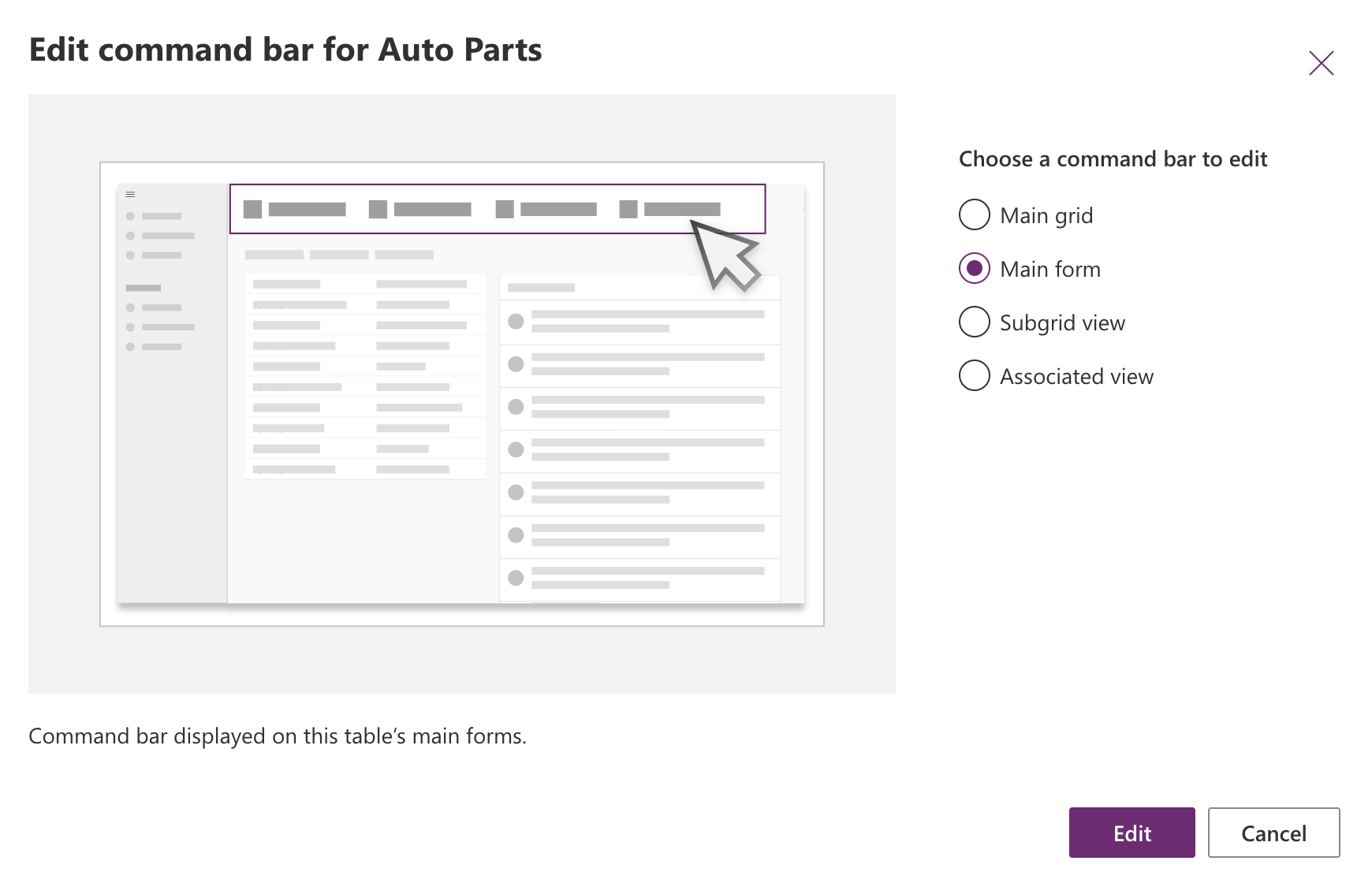
Task: Choose Subgrid view as command bar
Action: point(975,322)
